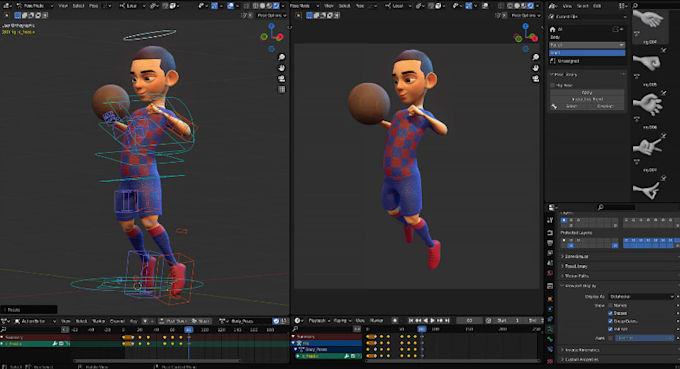Select Unassigned catalog in asset browser
This screenshot has height=369, width=680.
(x=587, y=61)
